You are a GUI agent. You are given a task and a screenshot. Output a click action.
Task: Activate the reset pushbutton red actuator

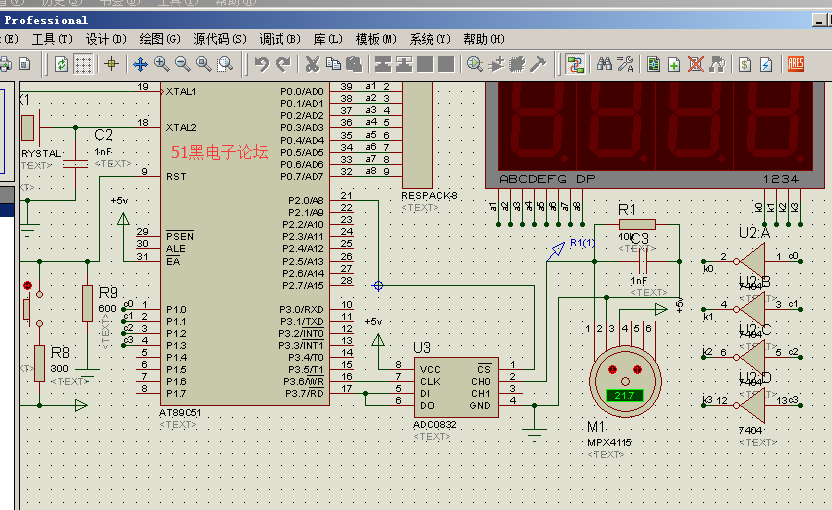tap(28, 286)
